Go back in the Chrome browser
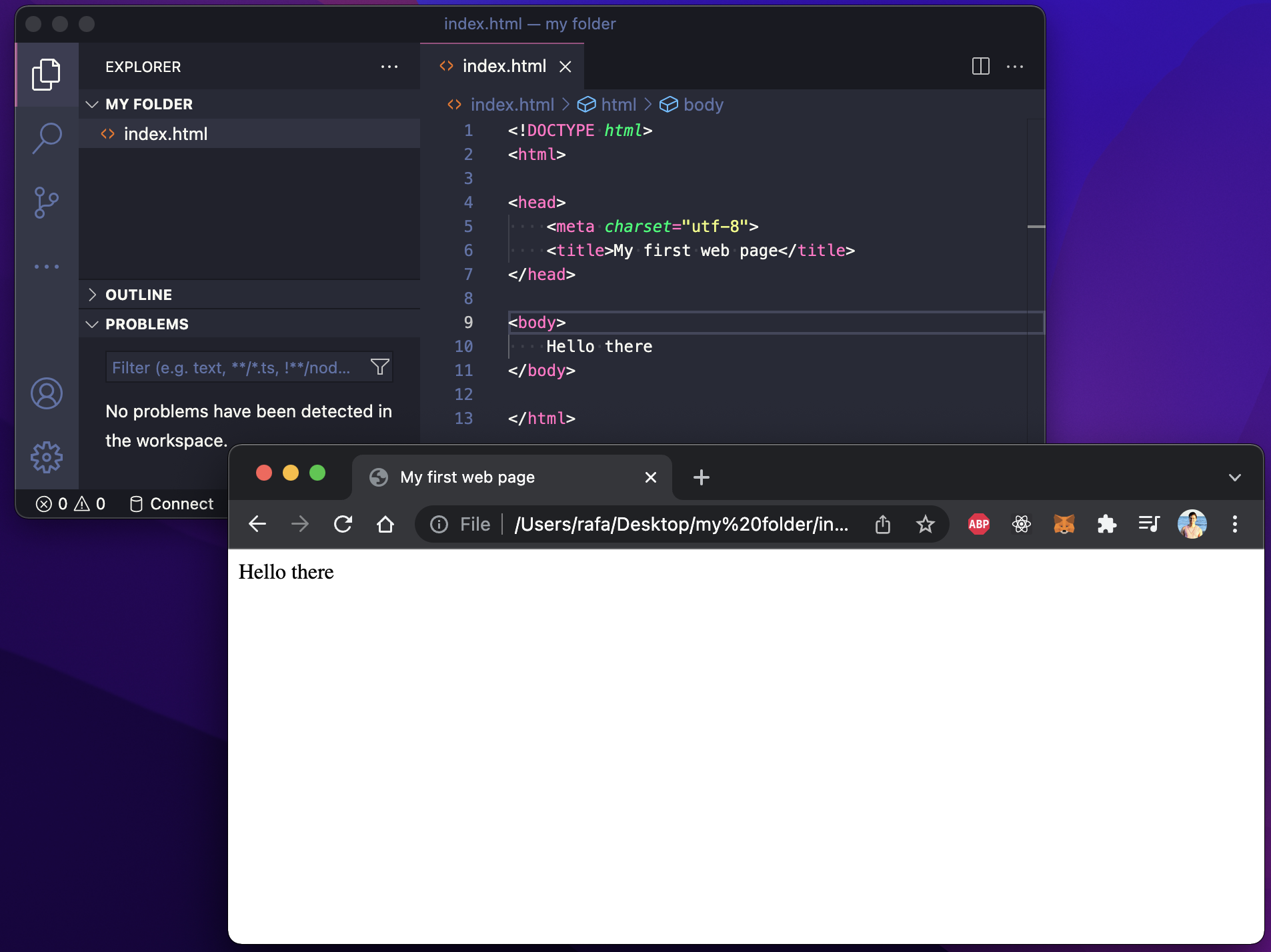The height and width of the screenshot is (952, 1271). click(x=257, y=525)
